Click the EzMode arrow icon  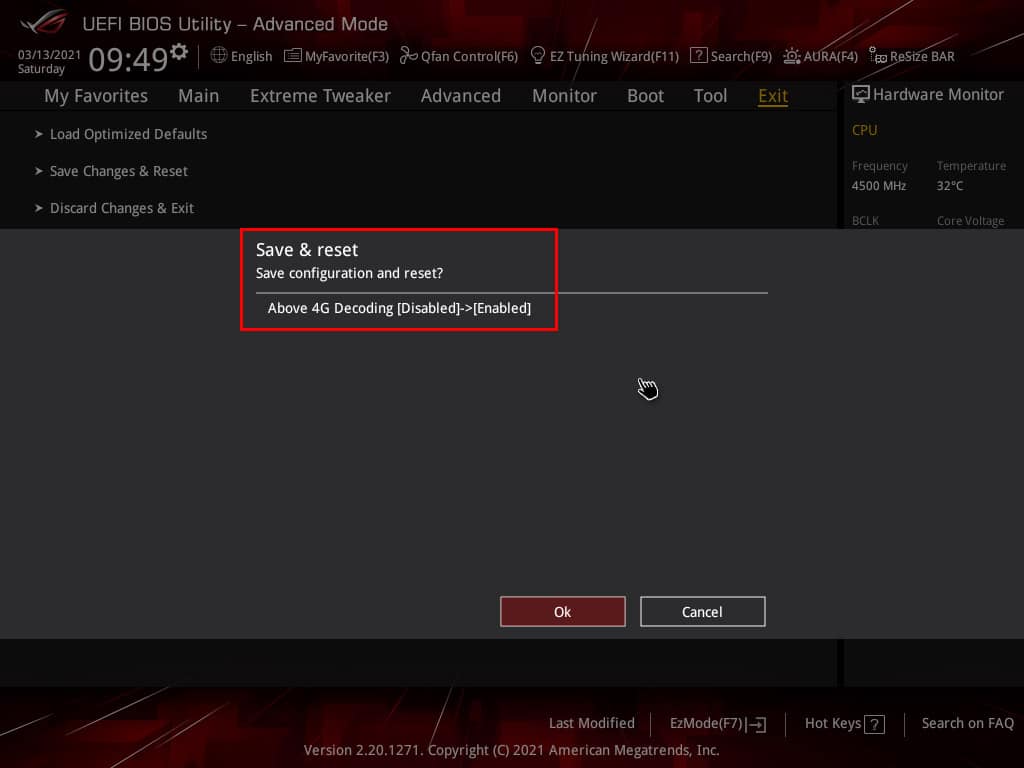click(x=756, y=724)
